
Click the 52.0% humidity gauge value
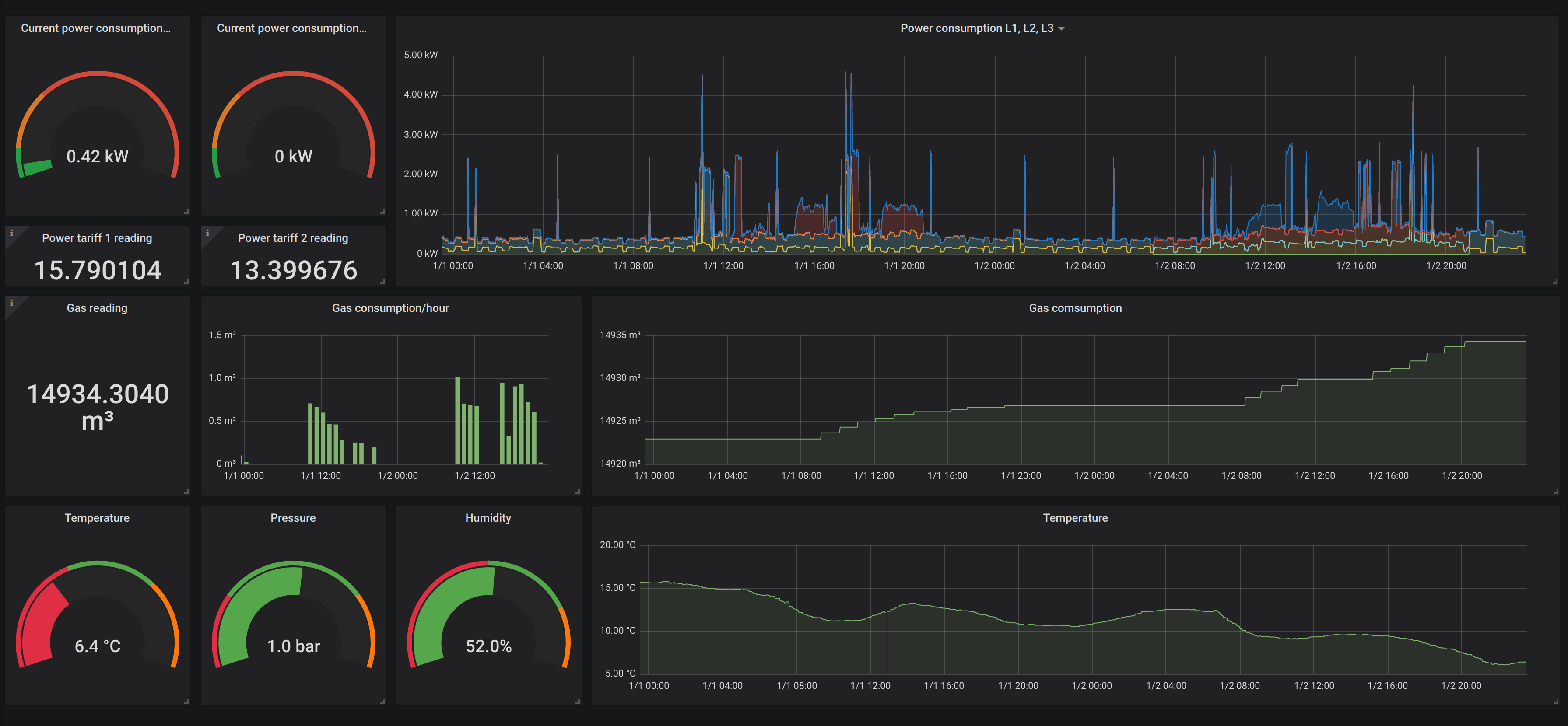pos(488,646)
